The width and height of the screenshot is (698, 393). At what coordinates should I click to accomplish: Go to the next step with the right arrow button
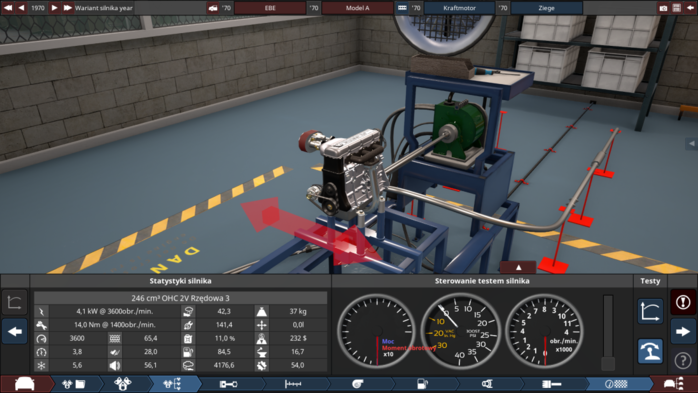pos(683,331)
